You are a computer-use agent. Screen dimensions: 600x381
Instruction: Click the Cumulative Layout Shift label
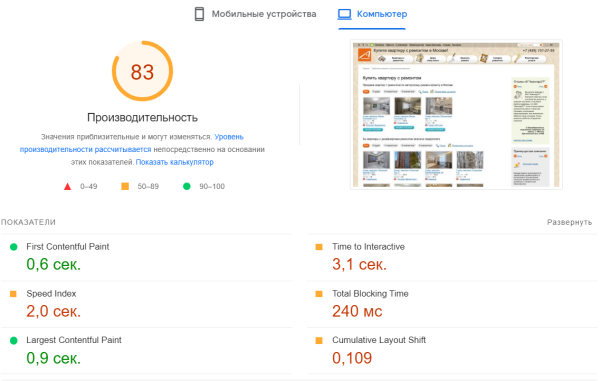click(x=379, y=340)
